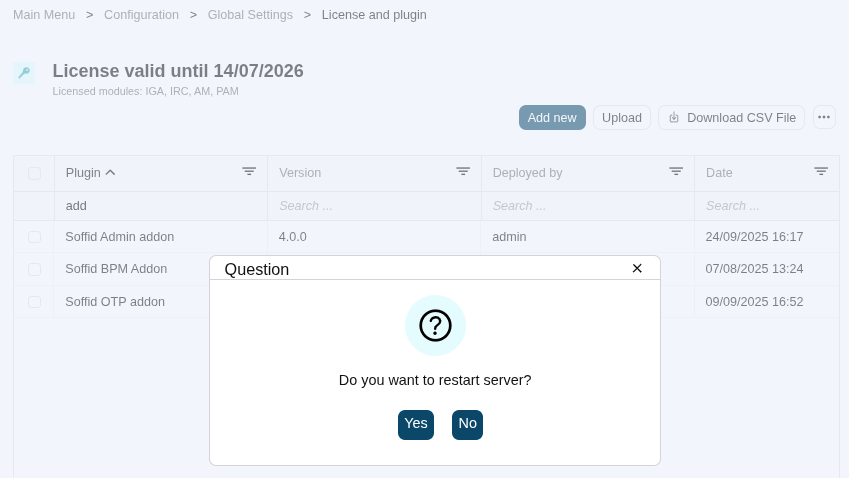The width and height of the screenshot is (849, 478).
Task: Click No in restart dialog
Action: [x=467, y=424]
